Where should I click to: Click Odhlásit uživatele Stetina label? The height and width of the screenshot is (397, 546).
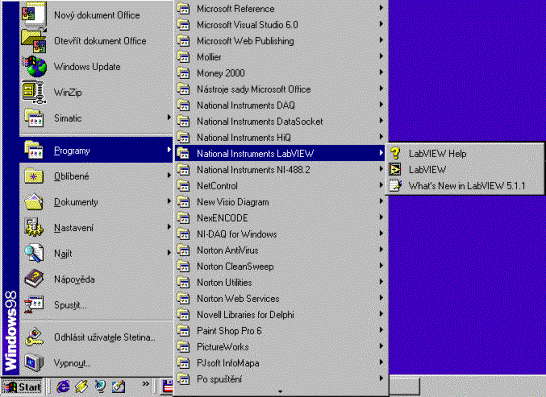105,337
